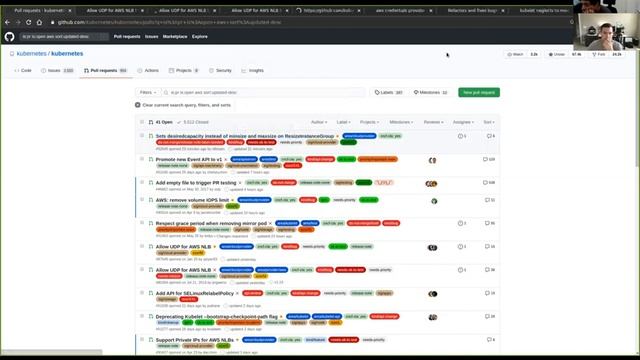
Task: Switch to the Issues repository tab
Action: pos(57,71)
